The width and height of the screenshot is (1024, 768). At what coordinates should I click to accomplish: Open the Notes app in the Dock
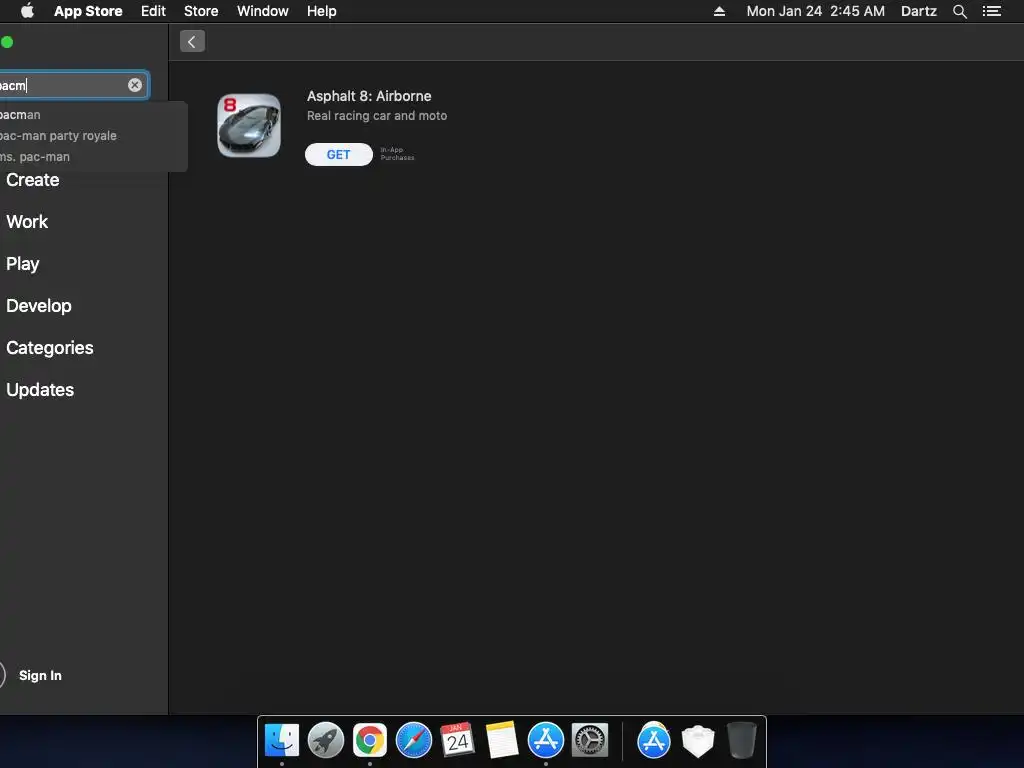point(502,741)
